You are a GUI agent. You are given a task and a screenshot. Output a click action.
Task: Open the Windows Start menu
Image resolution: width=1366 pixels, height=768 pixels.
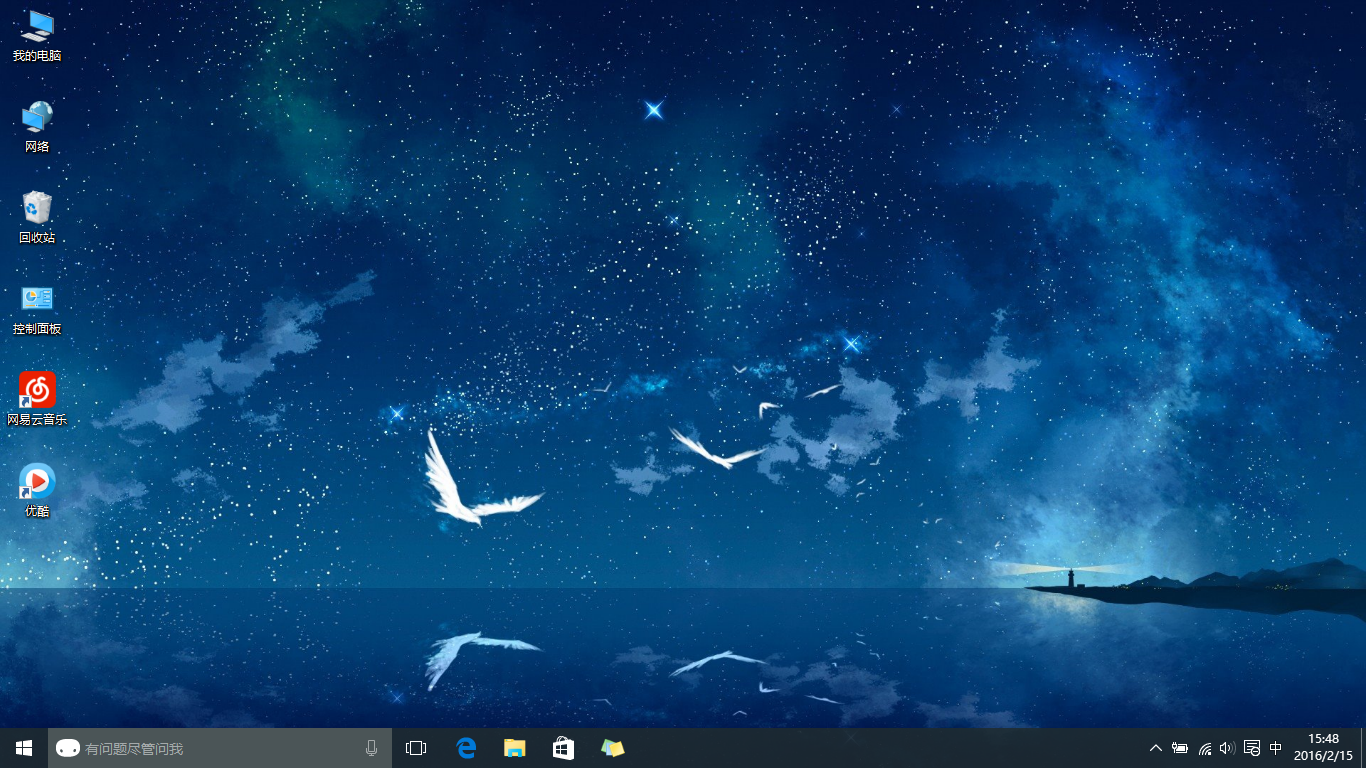tap(24, 748)
